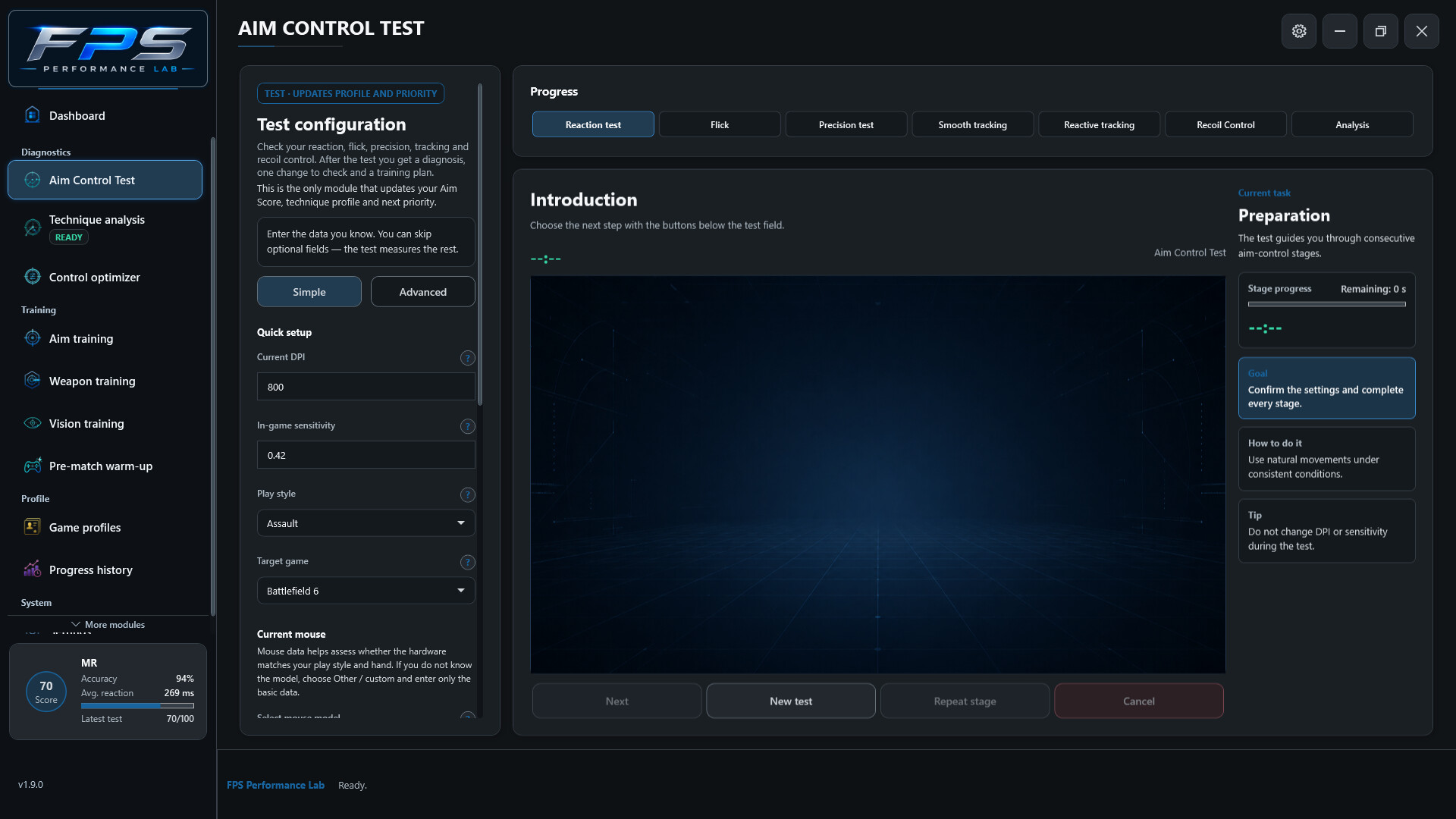Open Progress history page

(x=105, y=570)
